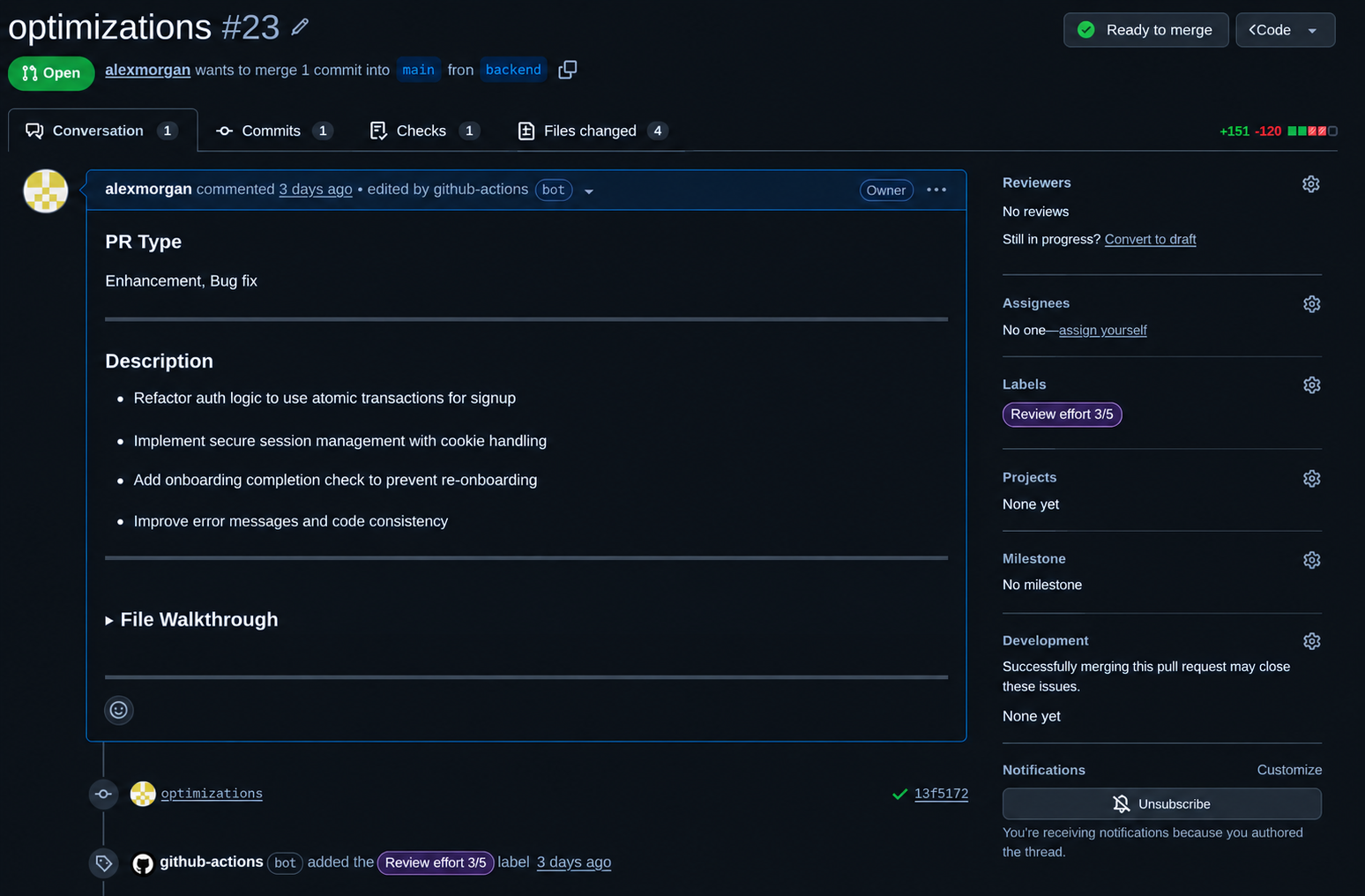Screen dimensions: 1365x896
Task: Click the assign yourself link
Action: point(1103,330)
